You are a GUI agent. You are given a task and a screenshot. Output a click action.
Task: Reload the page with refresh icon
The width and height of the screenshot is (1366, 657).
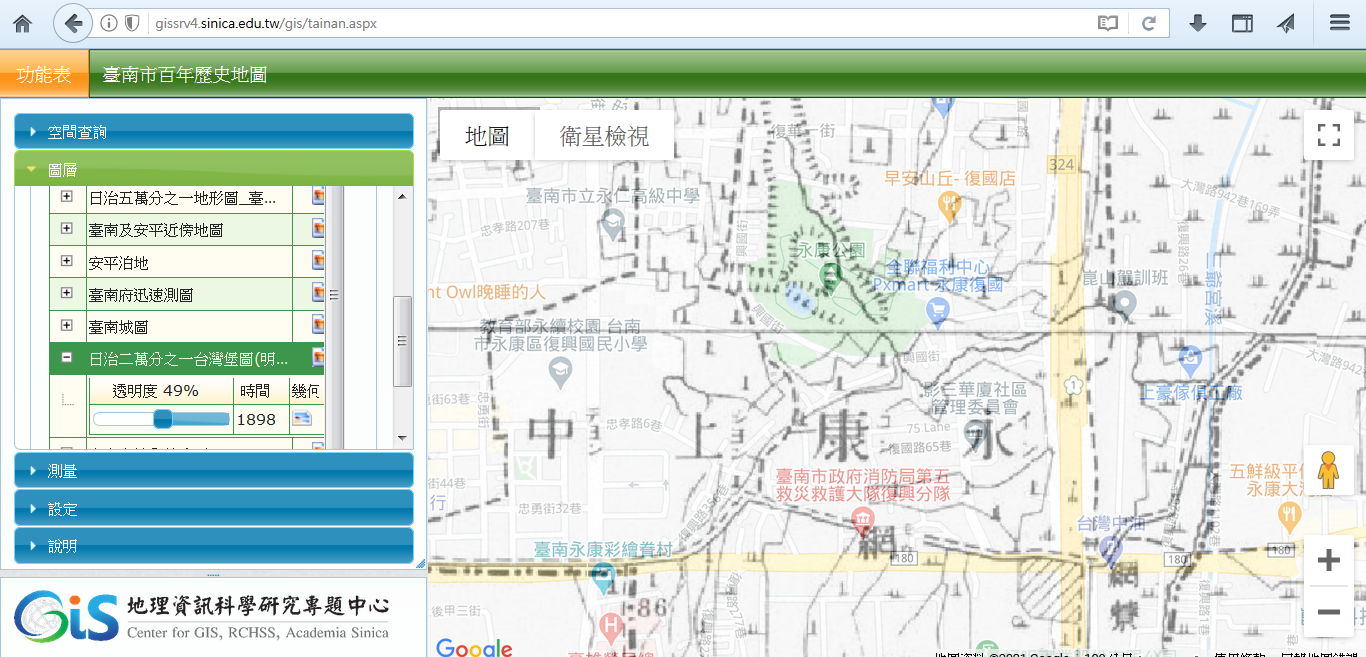click(1149, 23)
